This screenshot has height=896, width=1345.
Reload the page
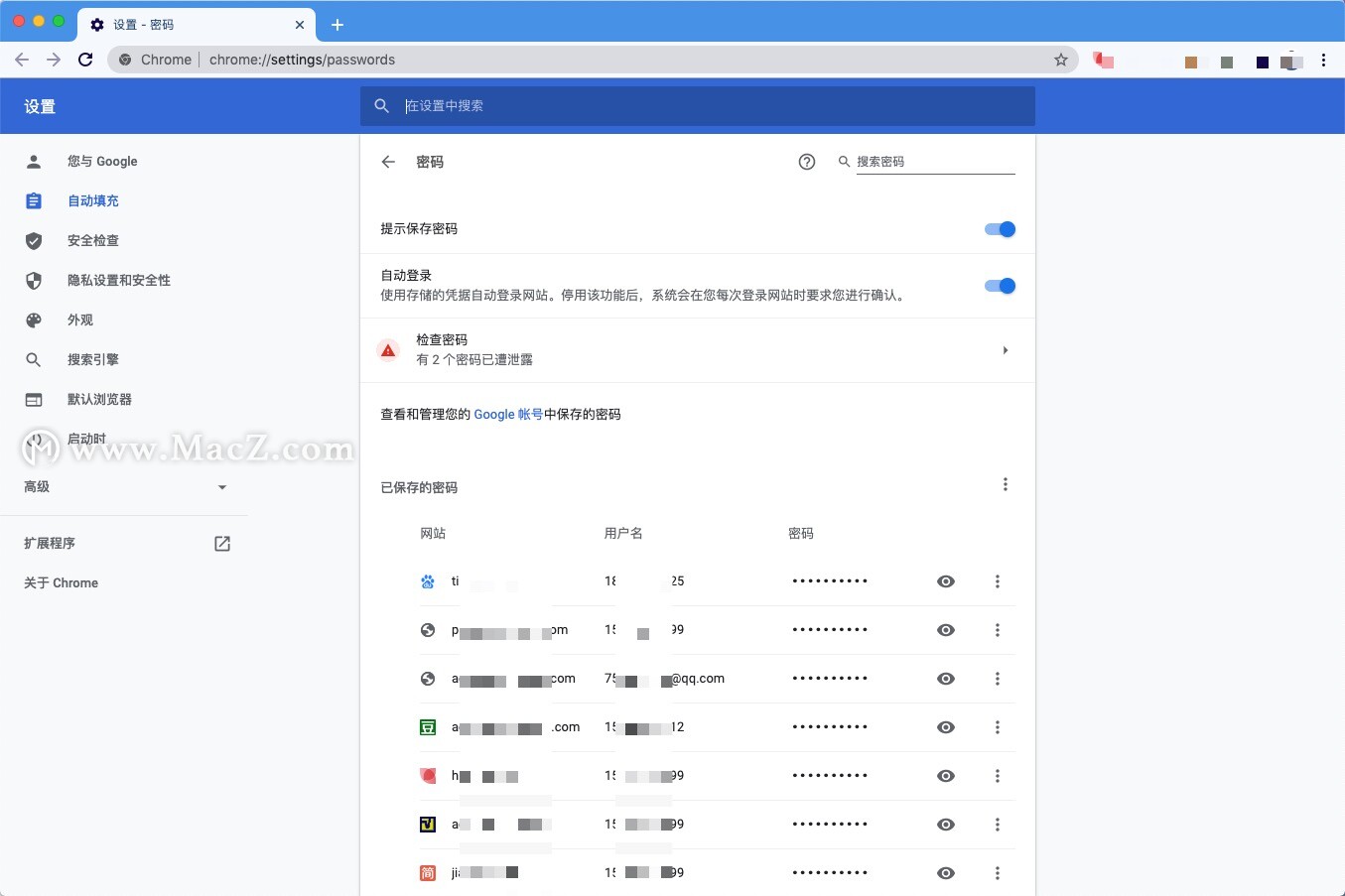click(x=85, y=60)
